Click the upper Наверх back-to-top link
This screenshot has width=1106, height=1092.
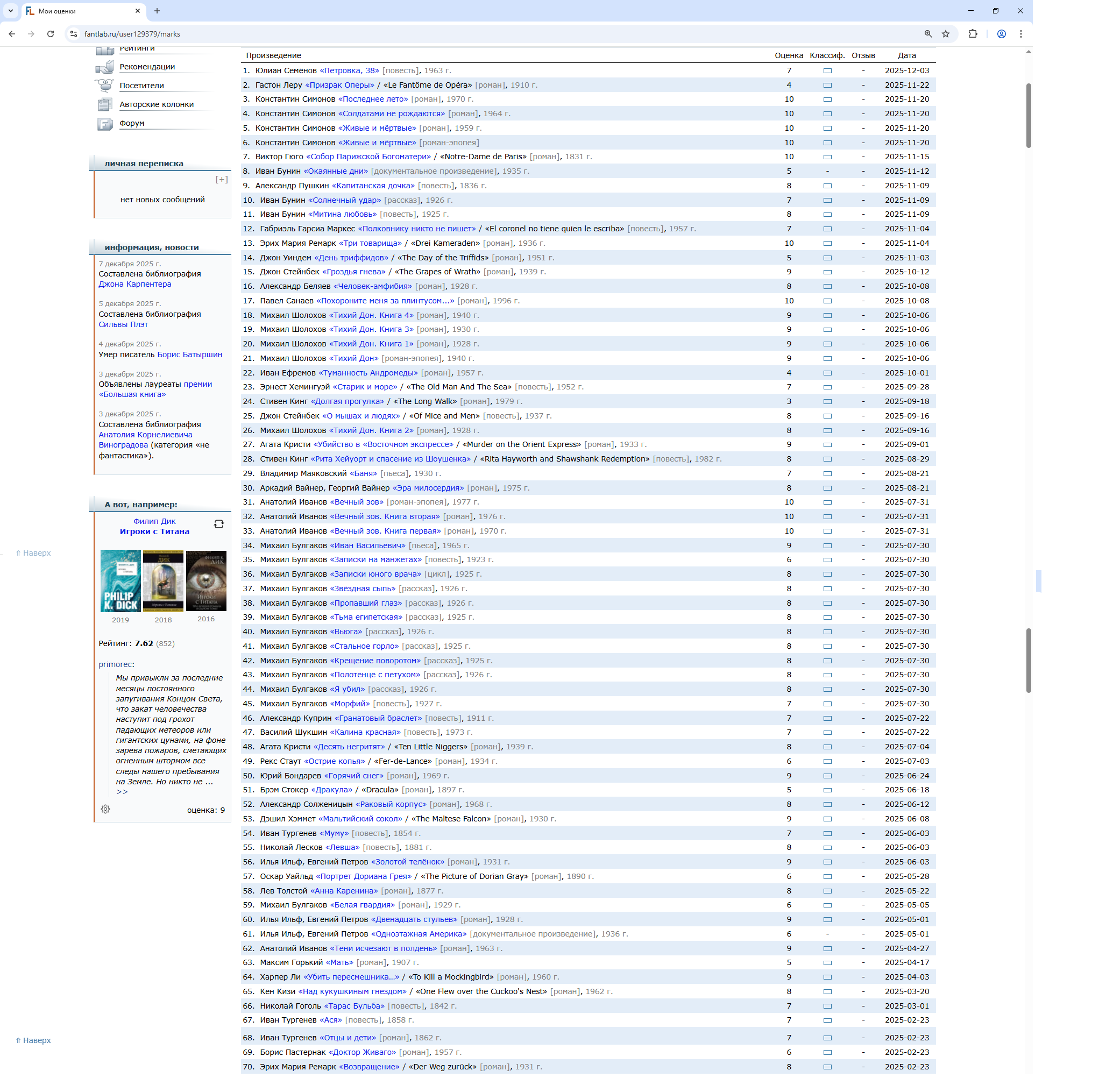[33, 554]
